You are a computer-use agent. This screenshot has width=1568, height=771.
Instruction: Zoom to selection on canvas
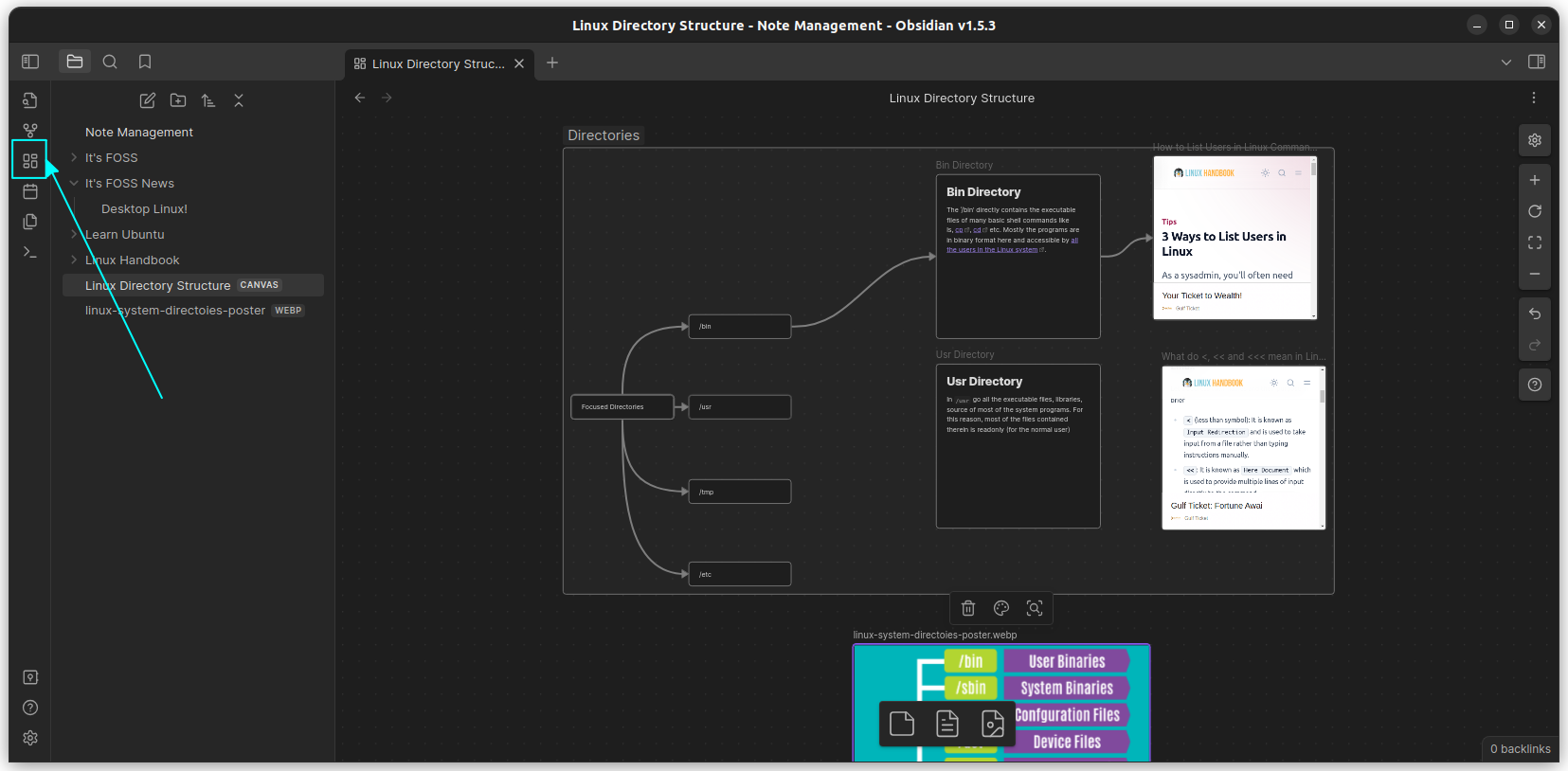[x=1035, y=608]
